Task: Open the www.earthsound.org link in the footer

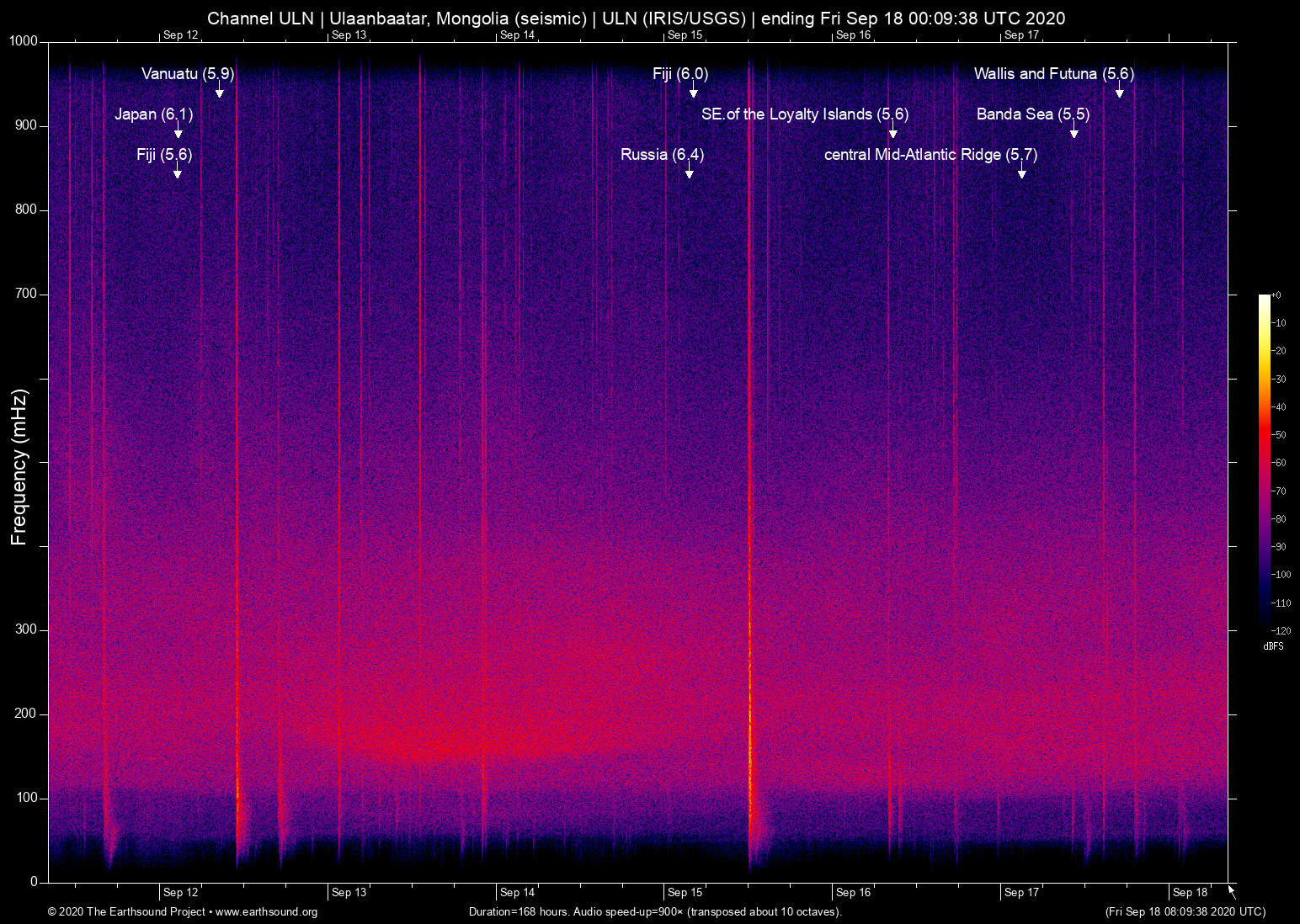Action: pos(267,912)
